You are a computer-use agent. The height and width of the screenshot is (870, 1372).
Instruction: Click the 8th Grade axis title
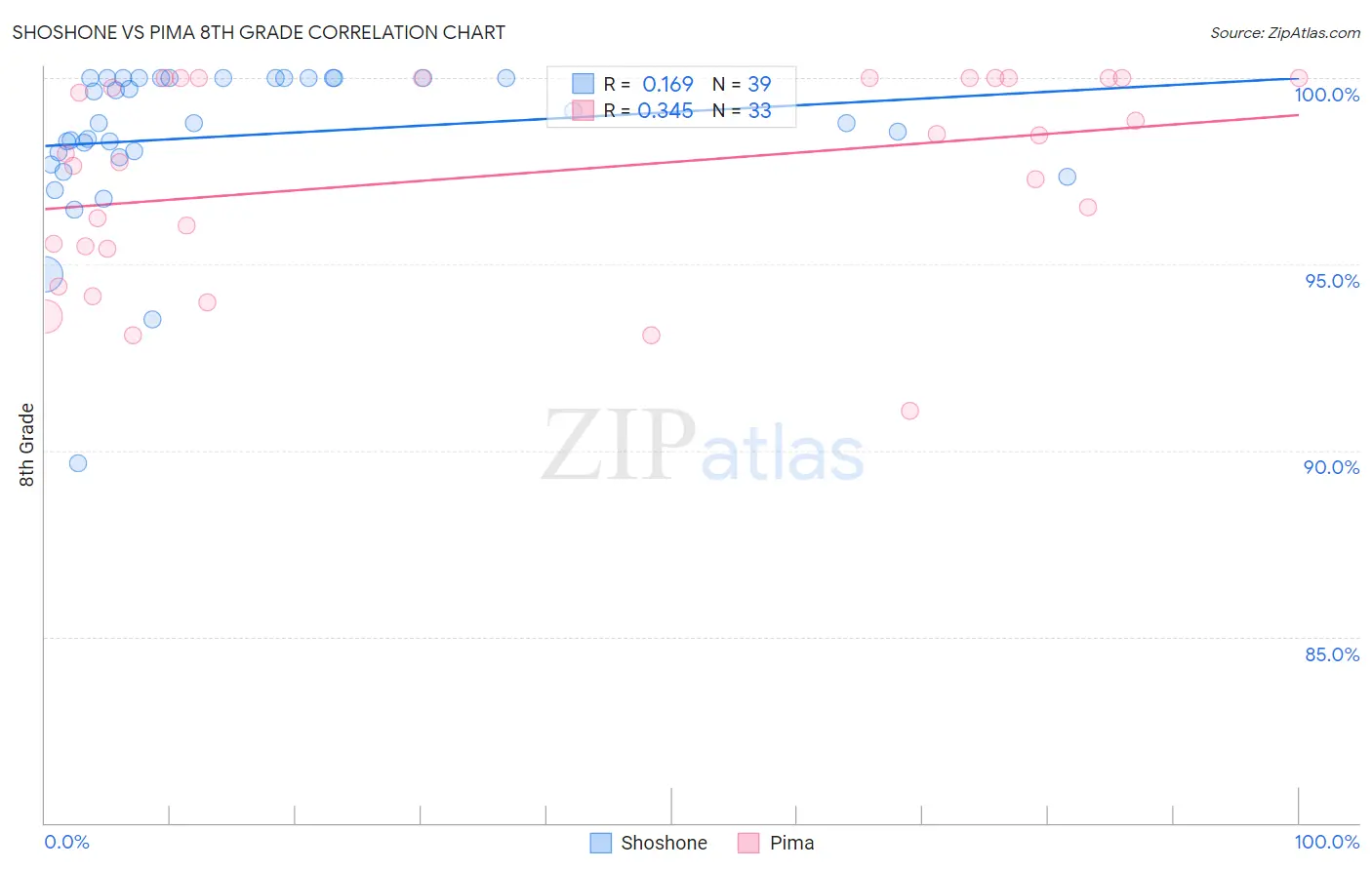[x=26, y=445]
